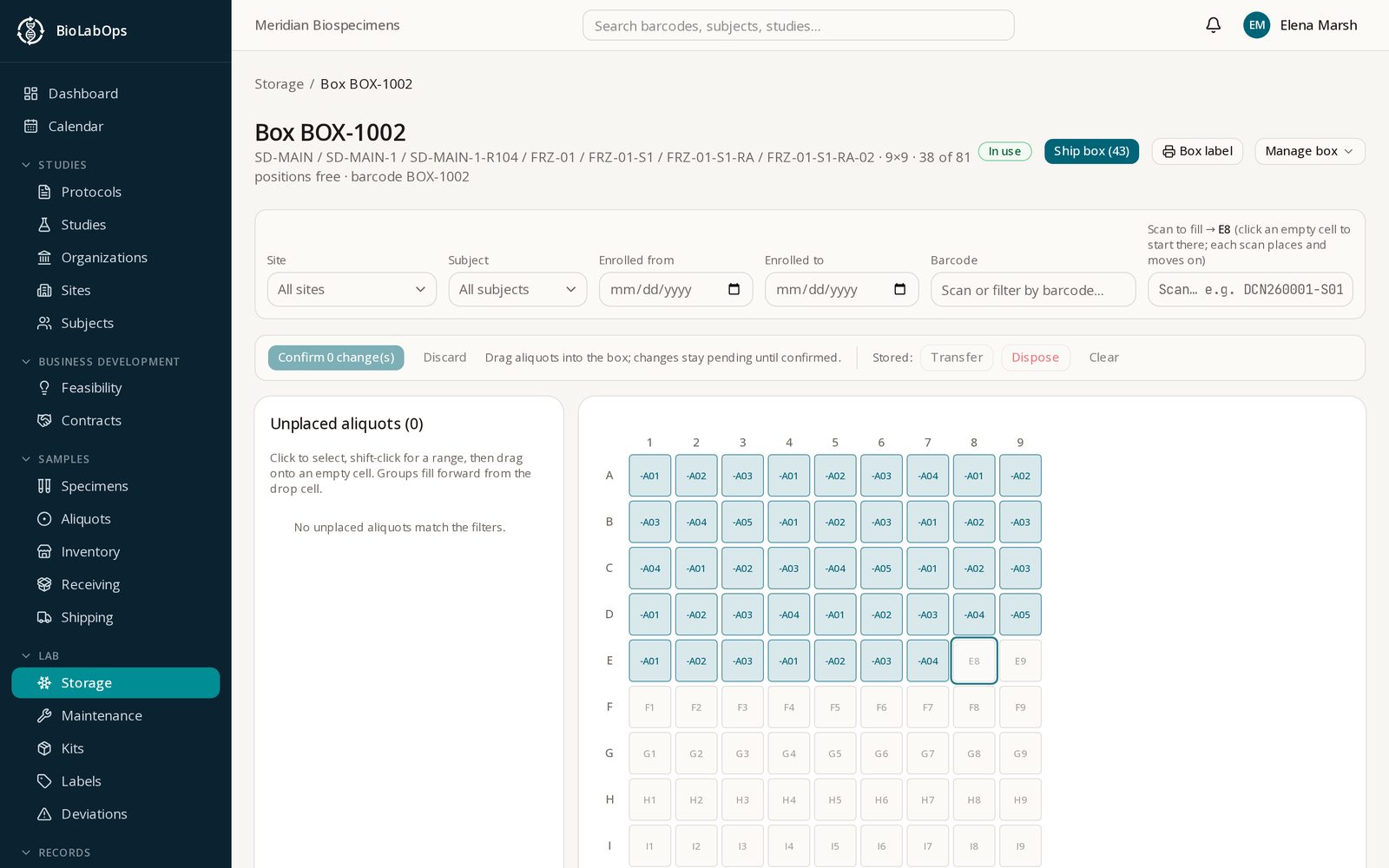Click the Storage snowflake icon
Screen dimensions: 1389x868
[x=44, y=683]
